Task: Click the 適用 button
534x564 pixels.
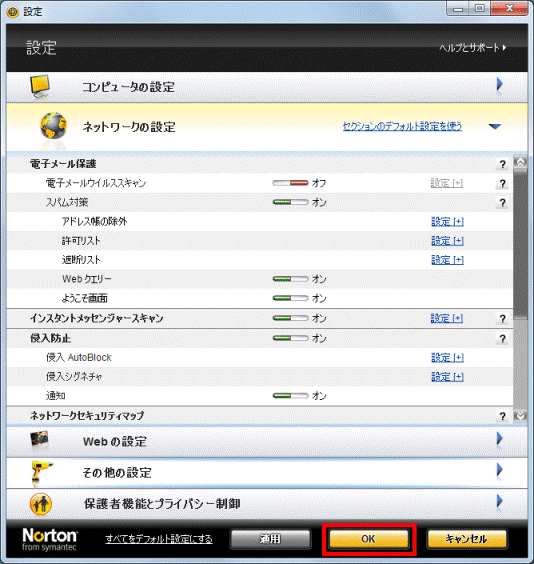Action: click(270, 539)
